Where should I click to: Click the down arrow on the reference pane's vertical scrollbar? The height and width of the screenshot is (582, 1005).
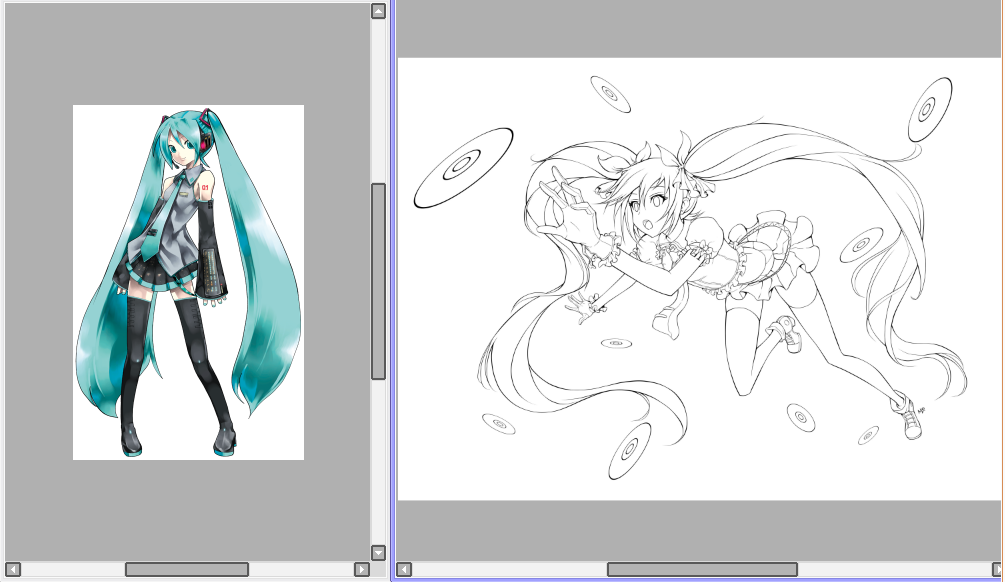tap(378, 552)
